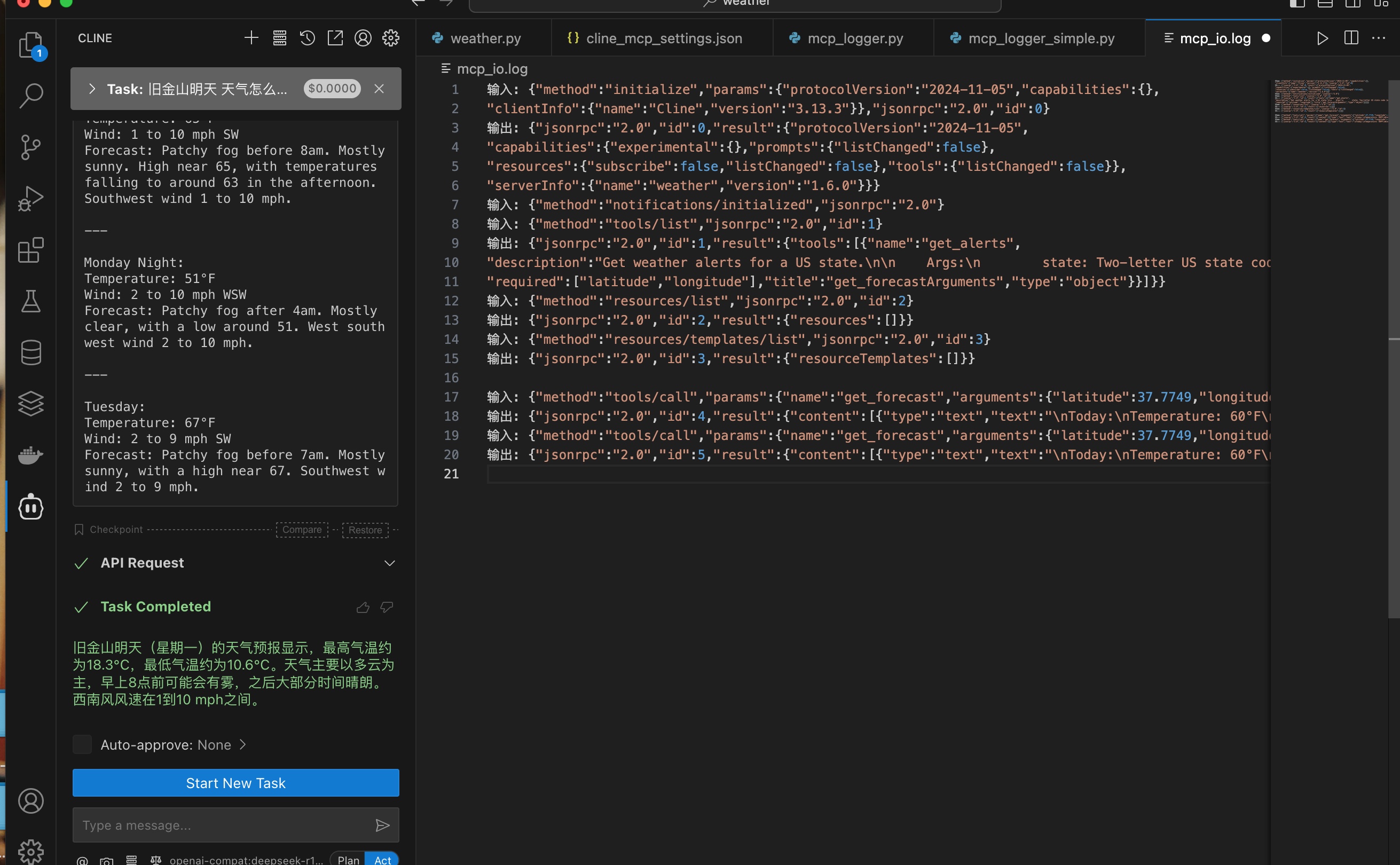1400x865 pixels.
Task: Open the Docker view icon
Action: coord(31,455)
